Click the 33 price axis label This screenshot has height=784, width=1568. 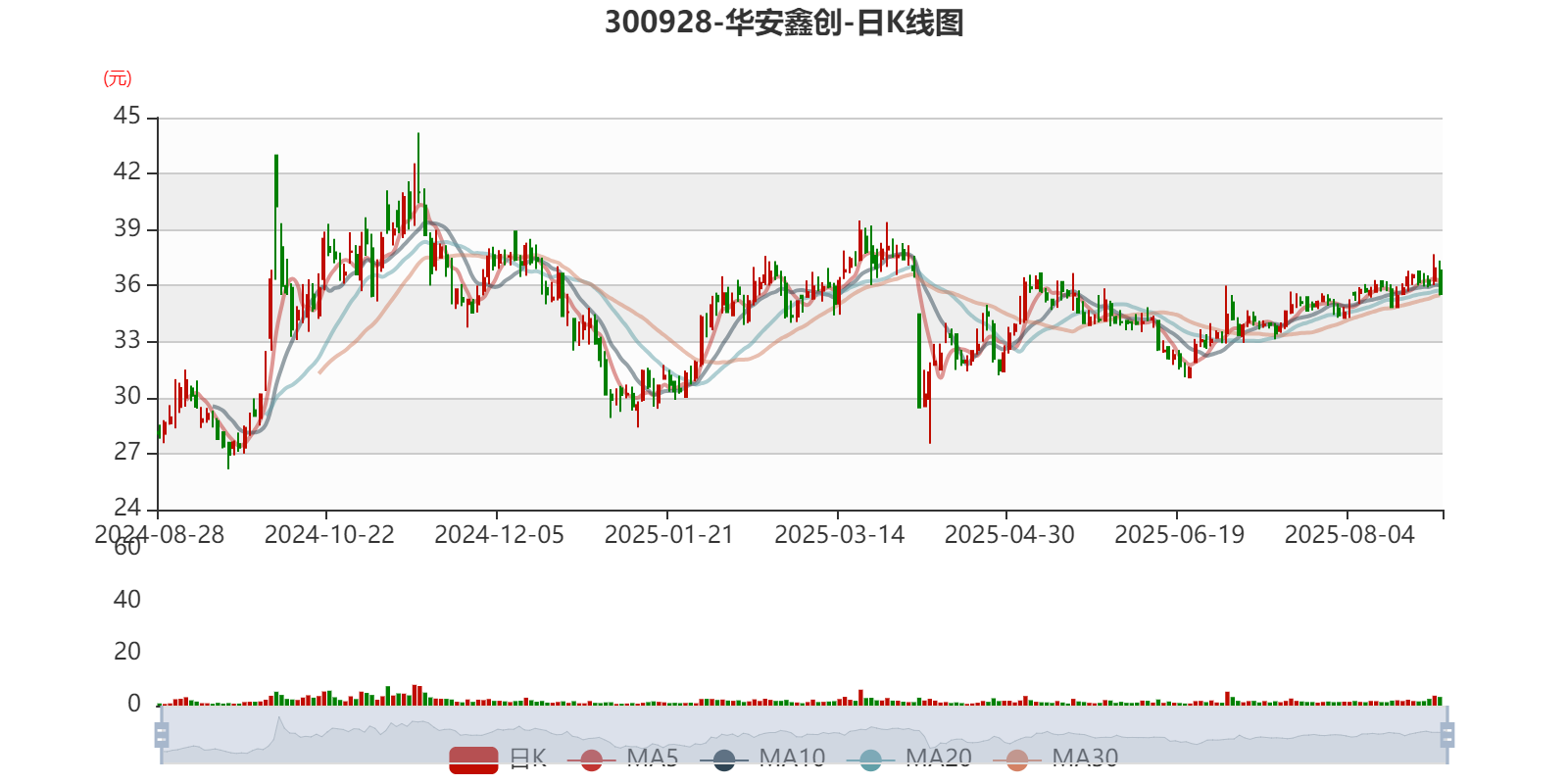pyautogui.click(x=127, y=340)
